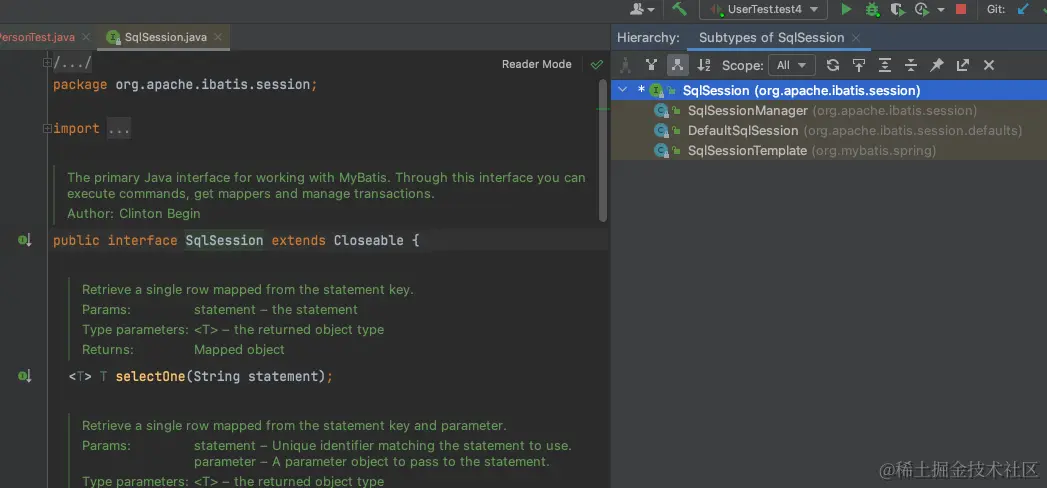The image size is (1047, 488).
Task: Click the SqlSession interface name in code
Action: pos(224,240)
